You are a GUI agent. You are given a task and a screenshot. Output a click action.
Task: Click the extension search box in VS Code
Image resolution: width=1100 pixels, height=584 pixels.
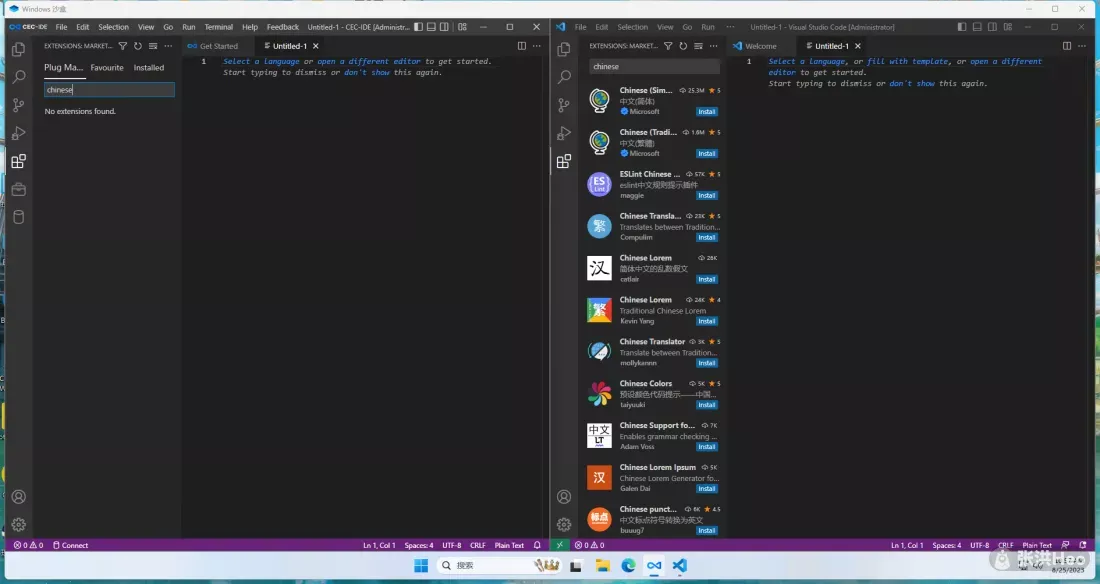coord(652,67)
